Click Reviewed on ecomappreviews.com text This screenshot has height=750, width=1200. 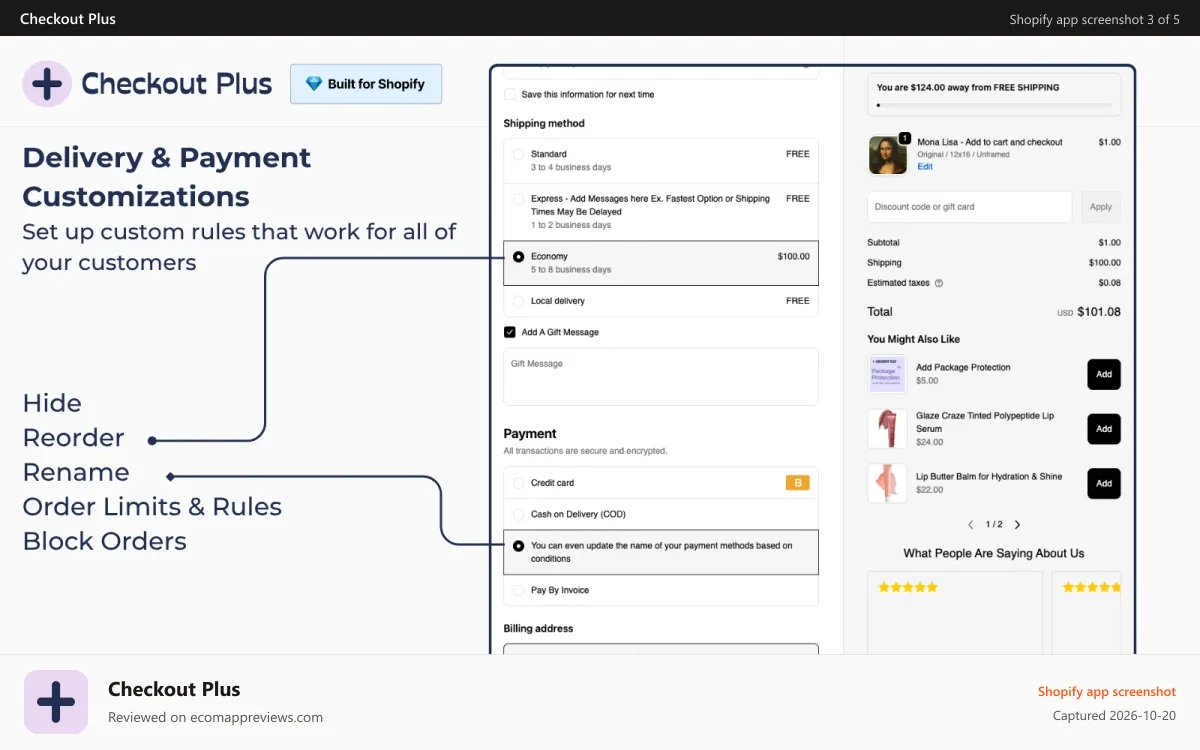[216, 717]
